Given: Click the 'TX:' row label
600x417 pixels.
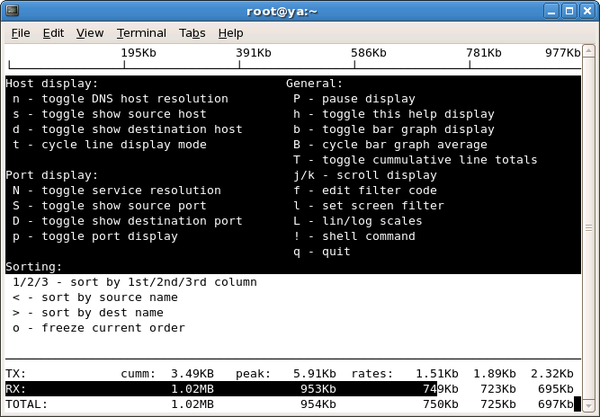Looking at the screenshot, I should (x=16, y=374).
